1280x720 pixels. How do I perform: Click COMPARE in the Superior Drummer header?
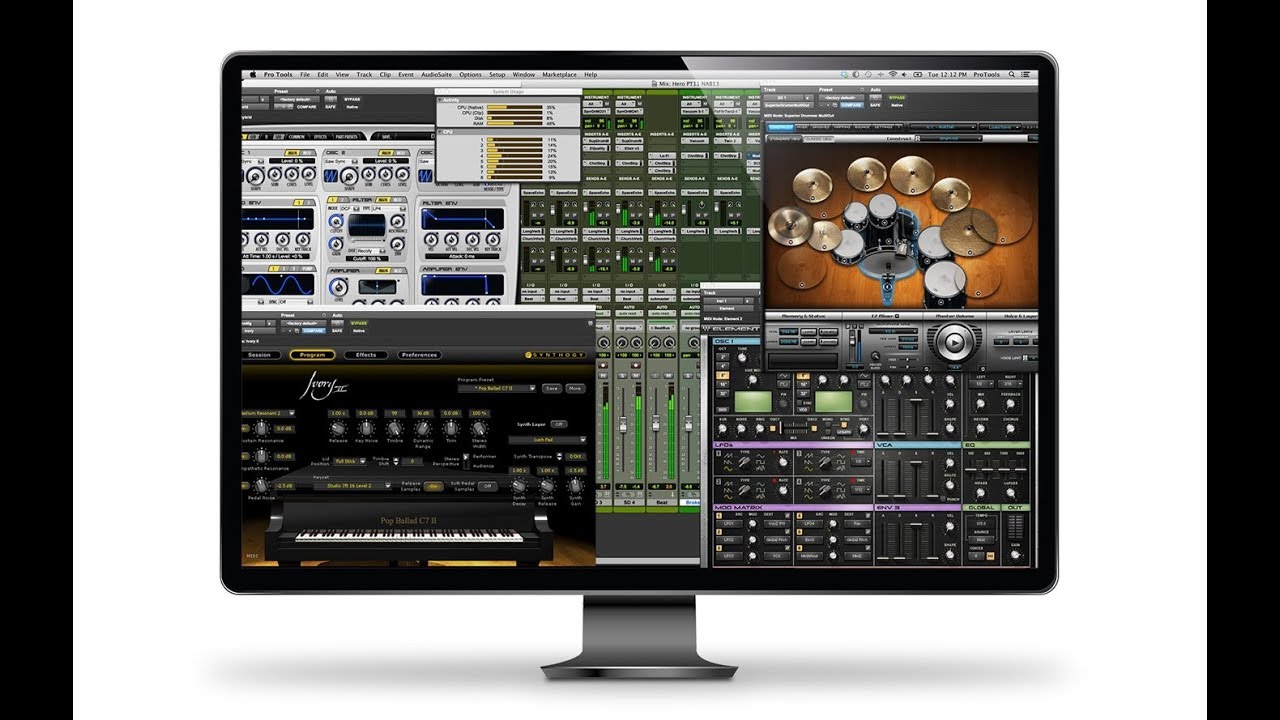[x=852, y=106]
